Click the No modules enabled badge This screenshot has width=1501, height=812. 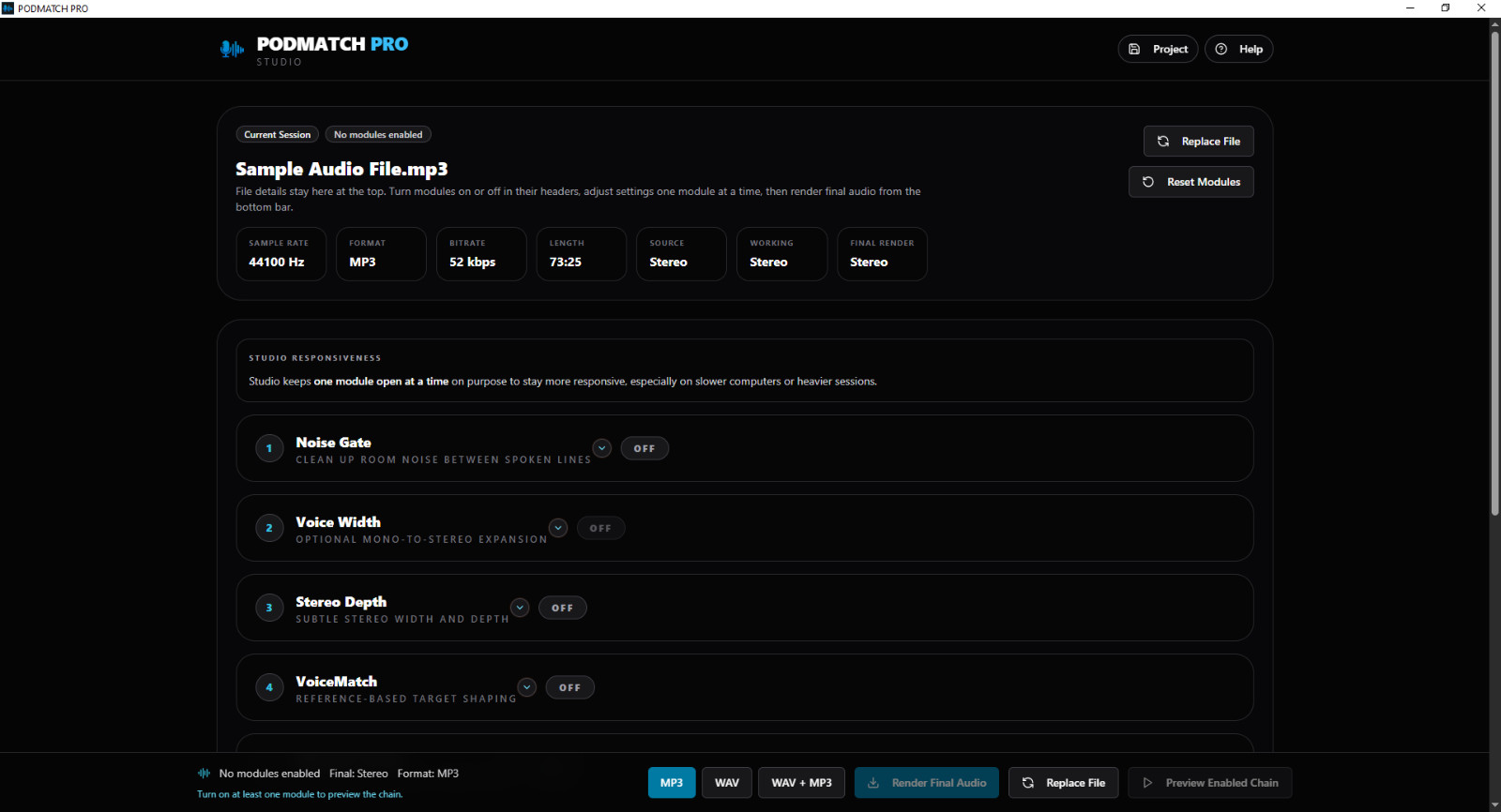(x=378, y=135)
